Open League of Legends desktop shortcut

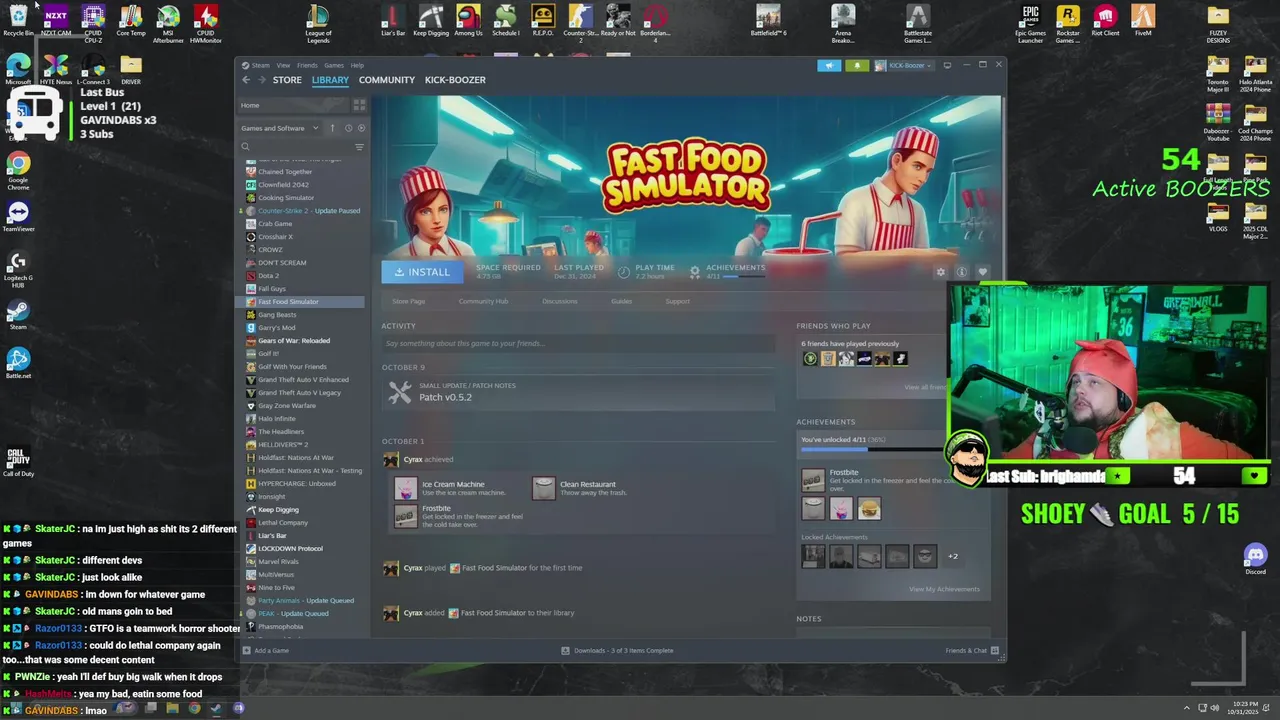click(x=318, y=24)
